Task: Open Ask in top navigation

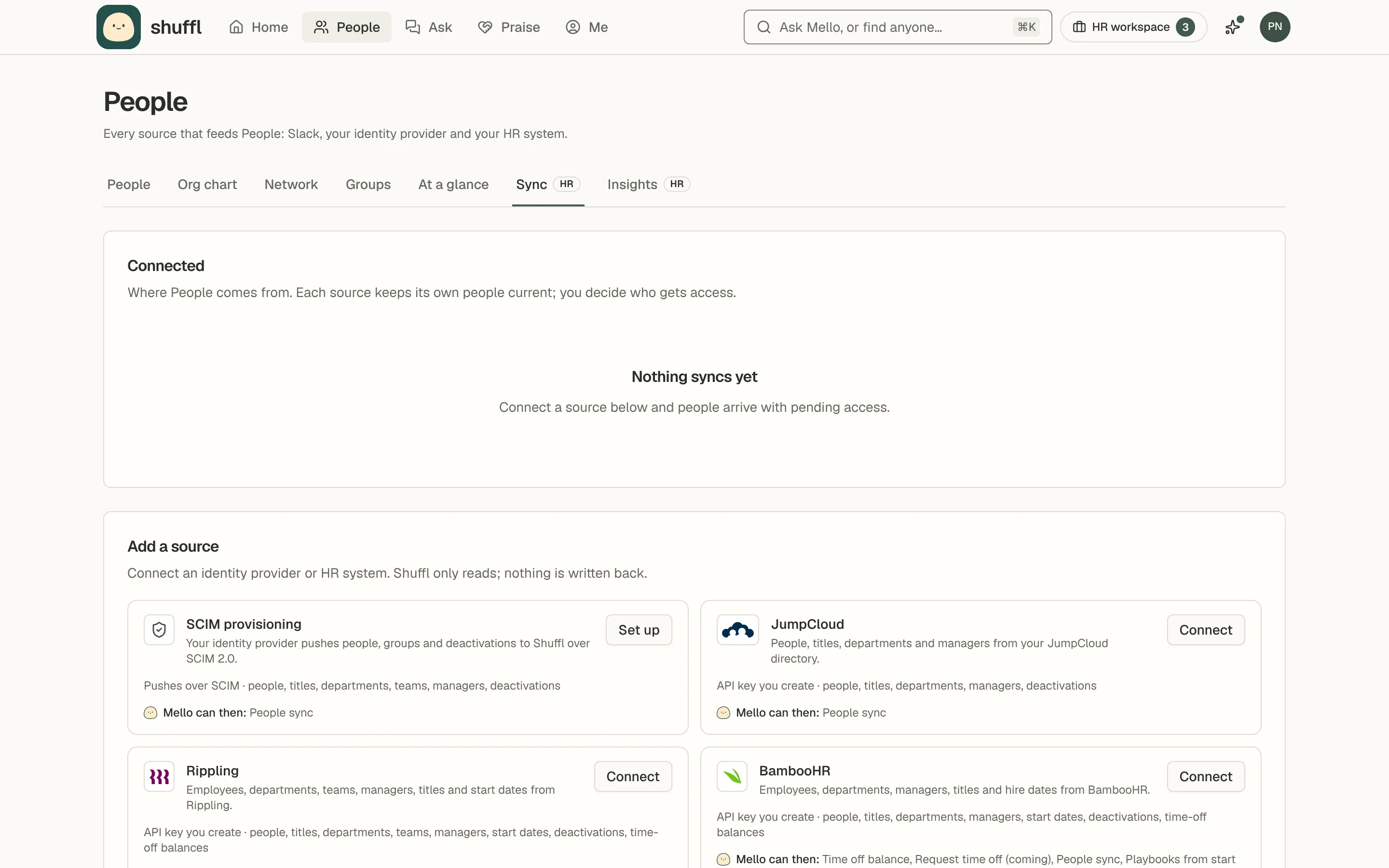Action: (x=429, y=27)
